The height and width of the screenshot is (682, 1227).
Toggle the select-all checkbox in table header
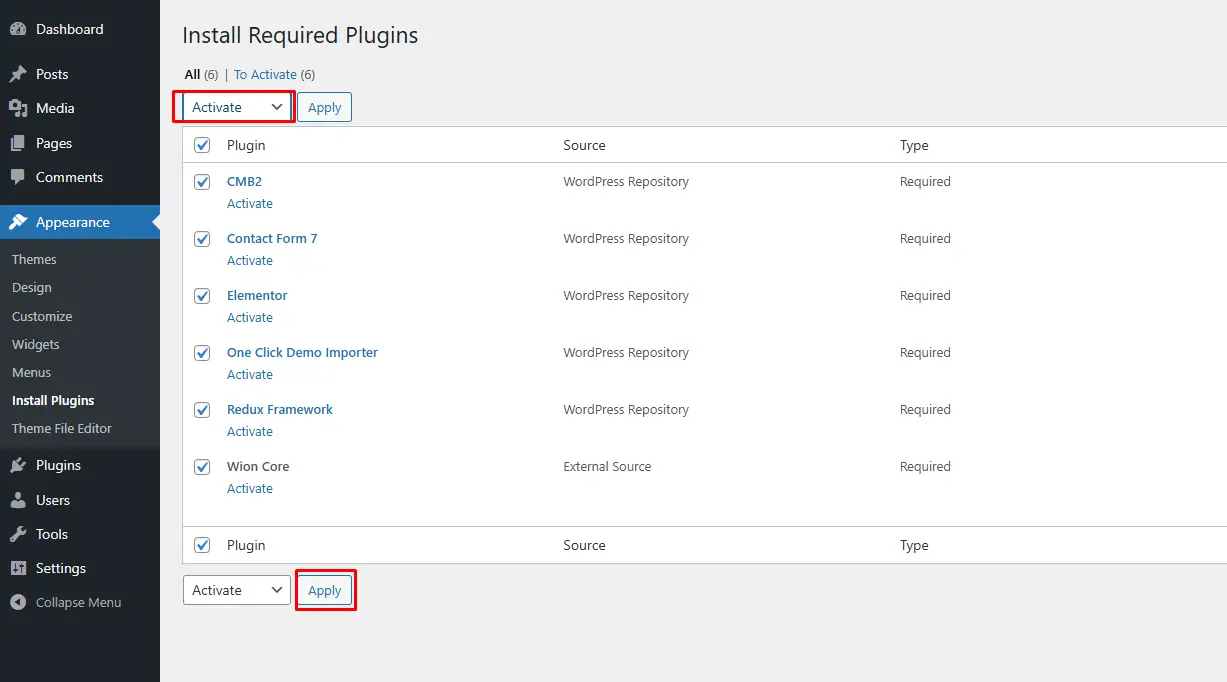pyautogui.click(x=202, y=145)
